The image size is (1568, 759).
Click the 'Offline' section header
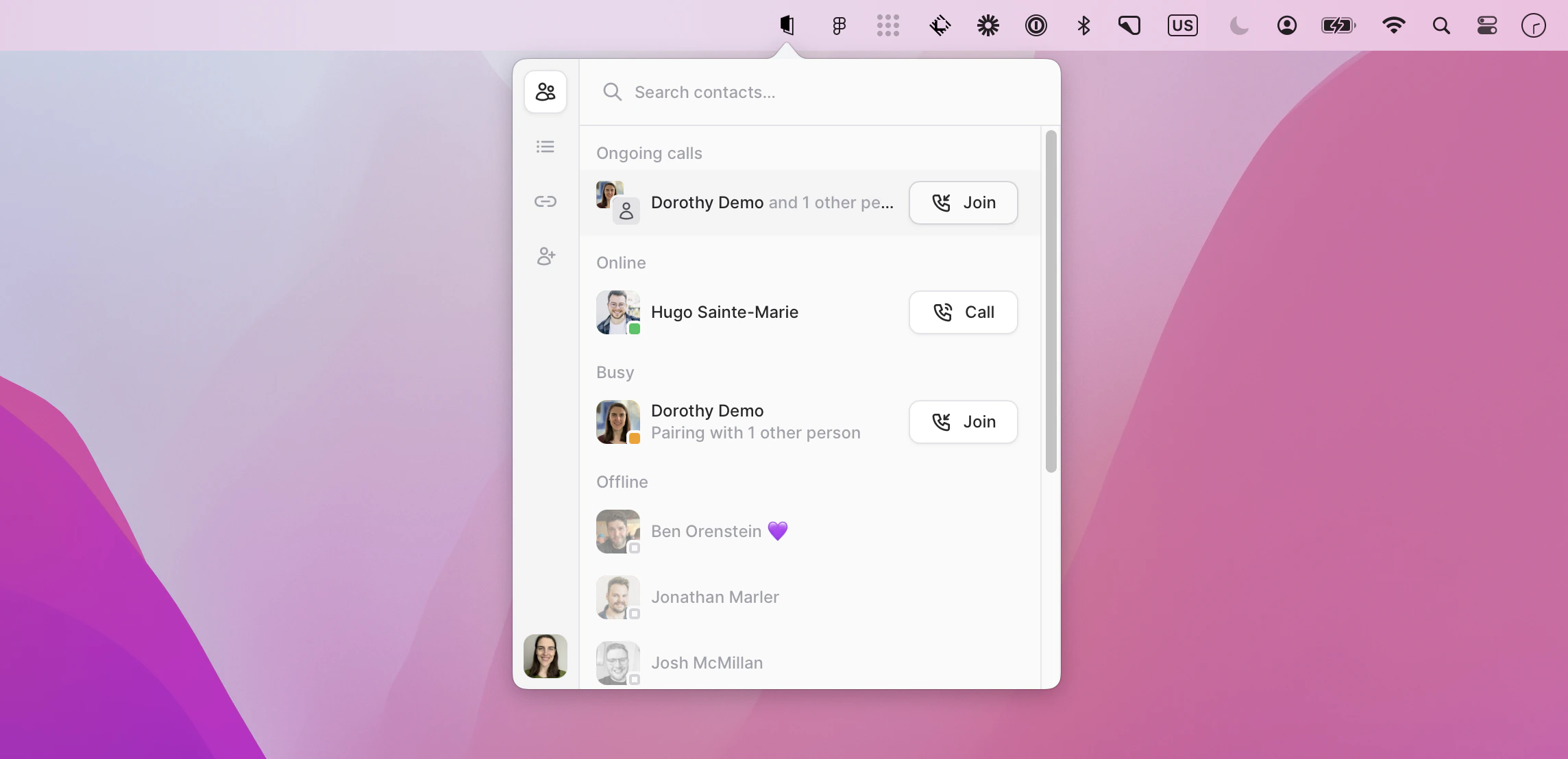click(x=622, y=482)
